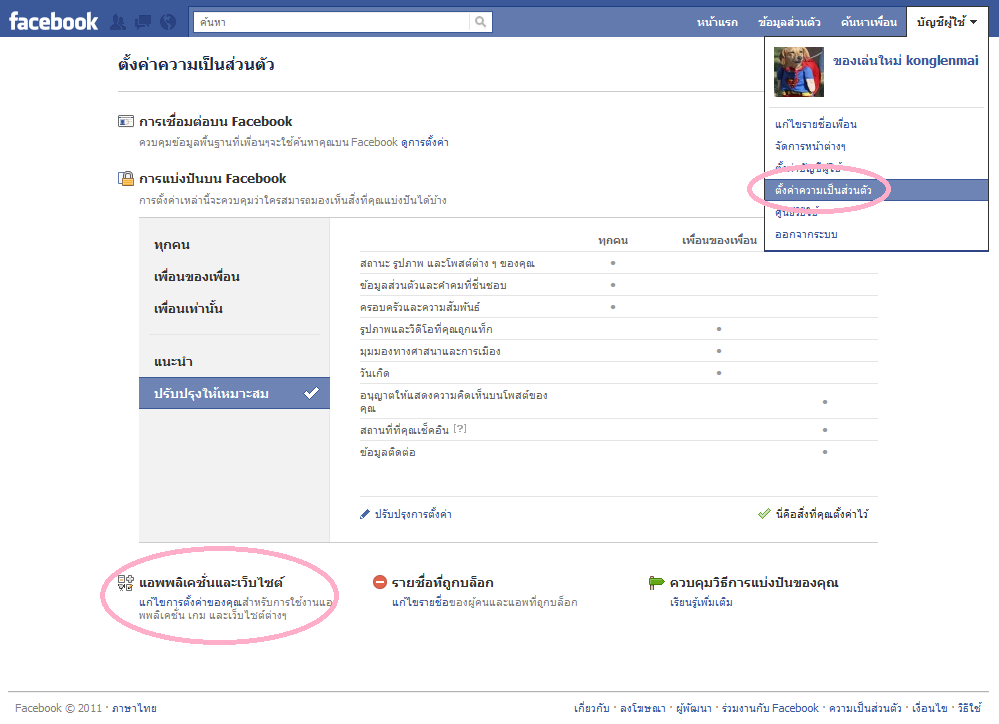Open แก้ไขการตั้งค่าของคุณ apps settings link

(x=190, y=602)
